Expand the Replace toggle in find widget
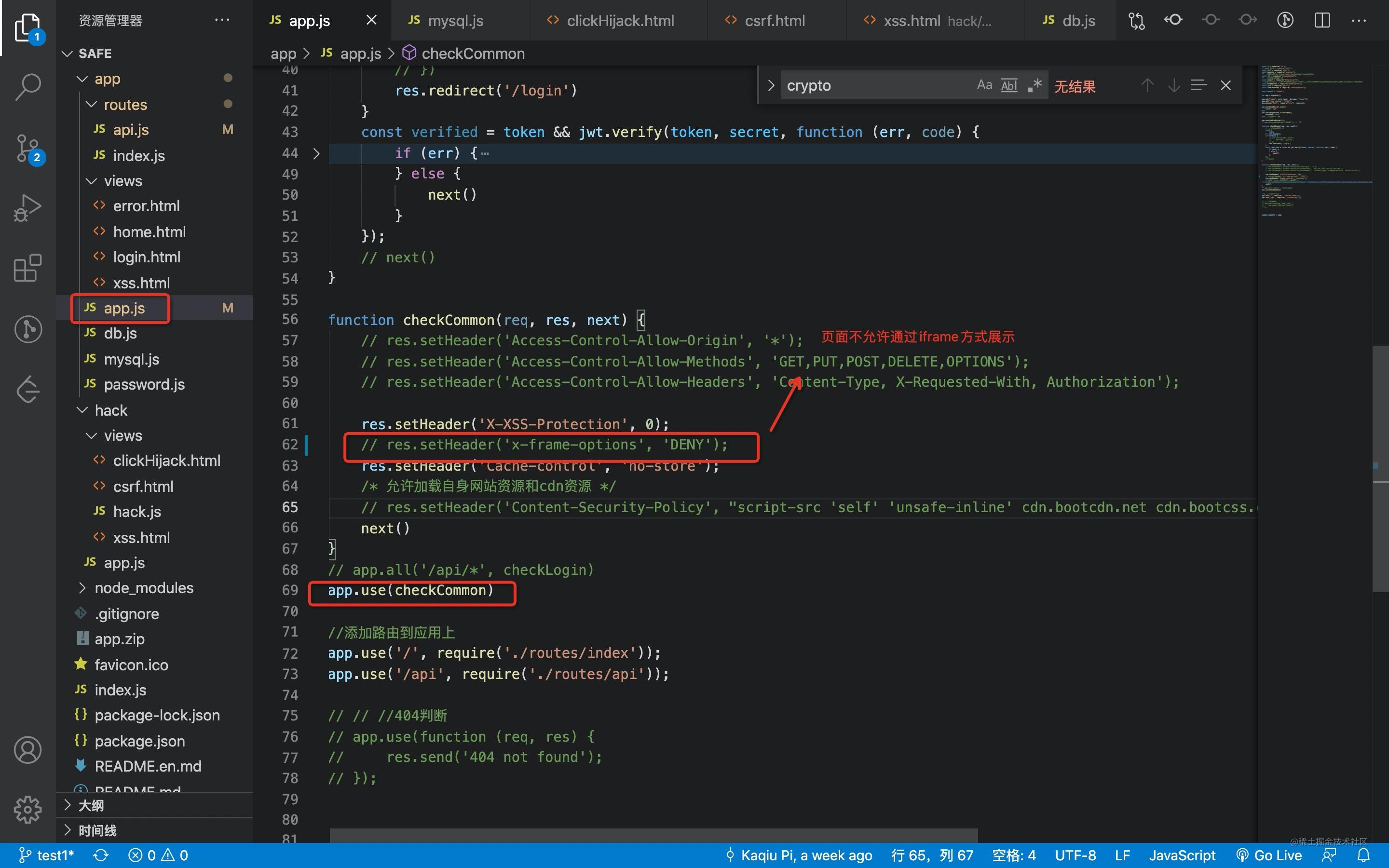1389x868 pixels. coord(771,85)
